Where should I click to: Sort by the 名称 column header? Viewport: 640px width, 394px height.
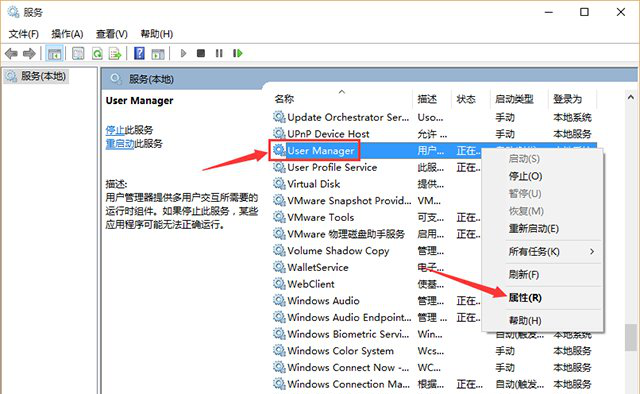[x=284, y=99]
